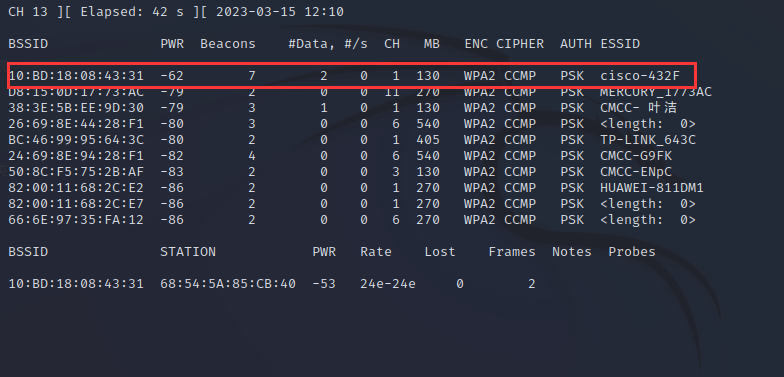
Task: Click the Lost column header
Action: [x=440, y=252]
